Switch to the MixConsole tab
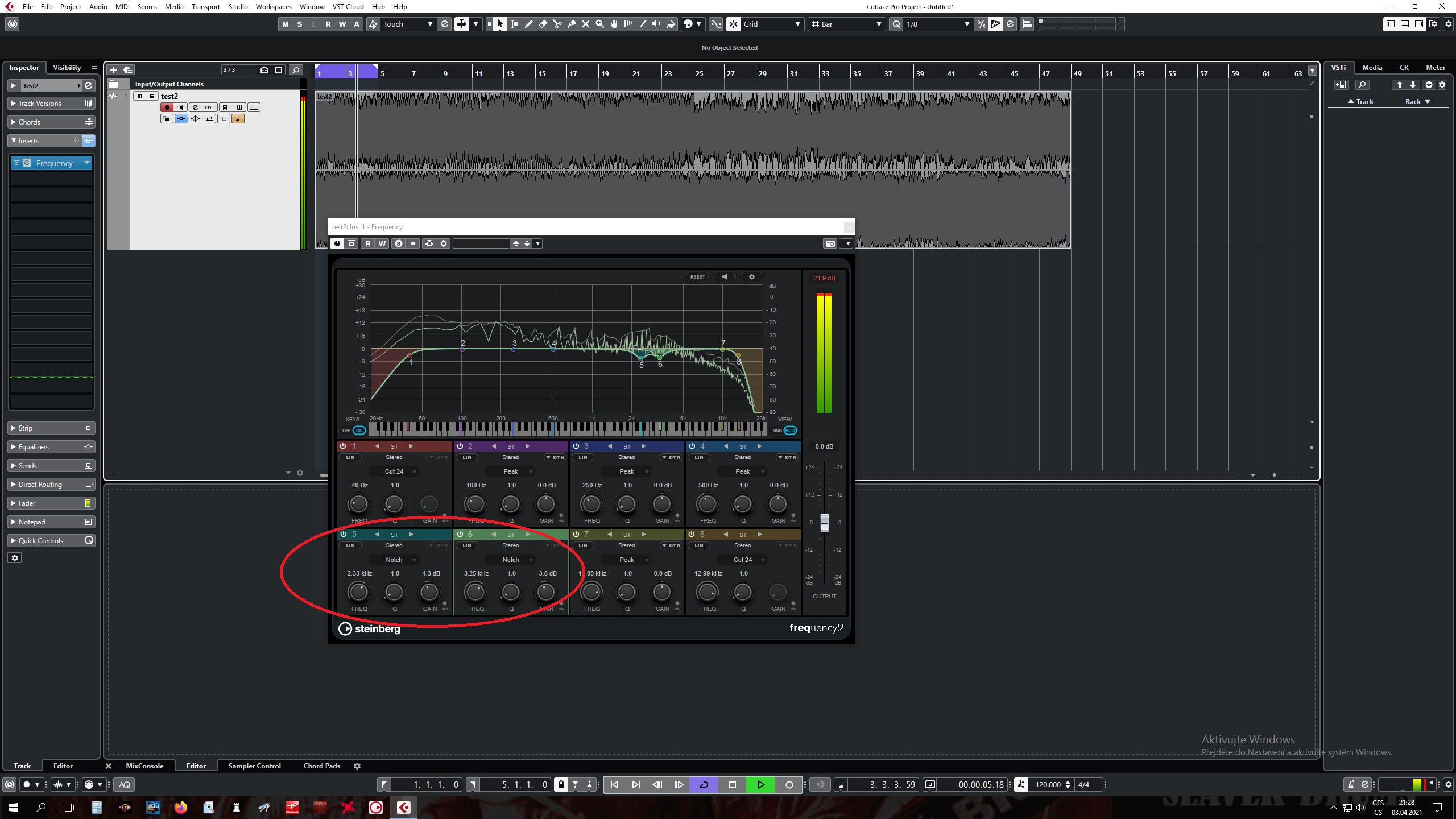 click(144, 766)
